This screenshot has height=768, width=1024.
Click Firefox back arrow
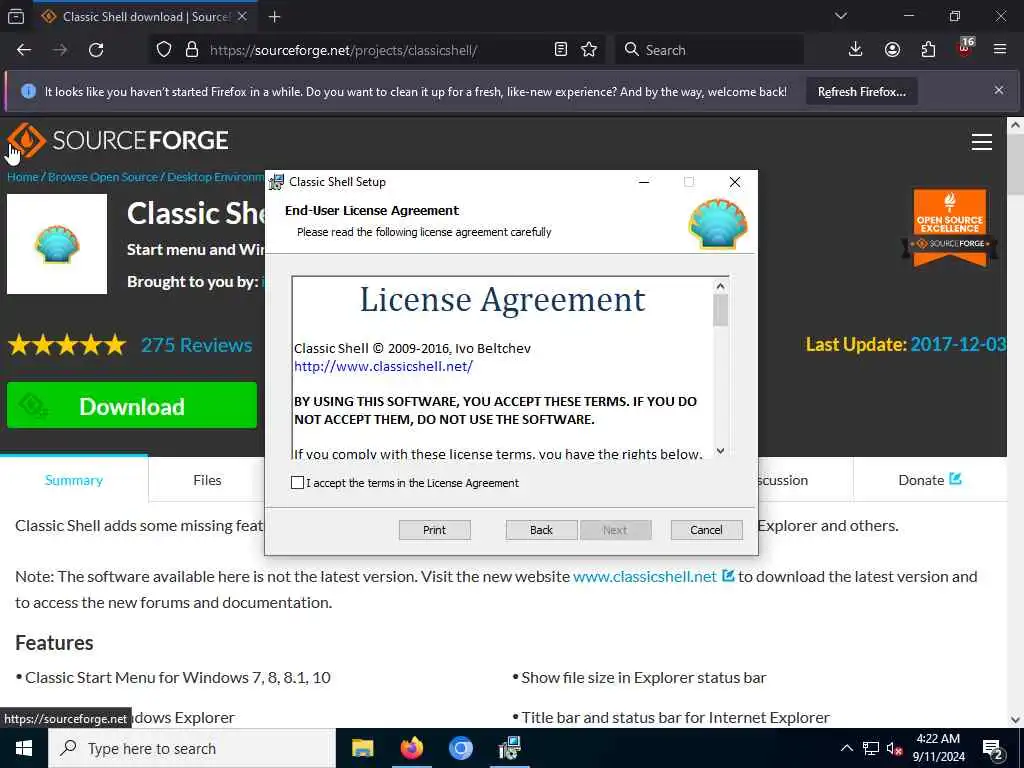24,50
